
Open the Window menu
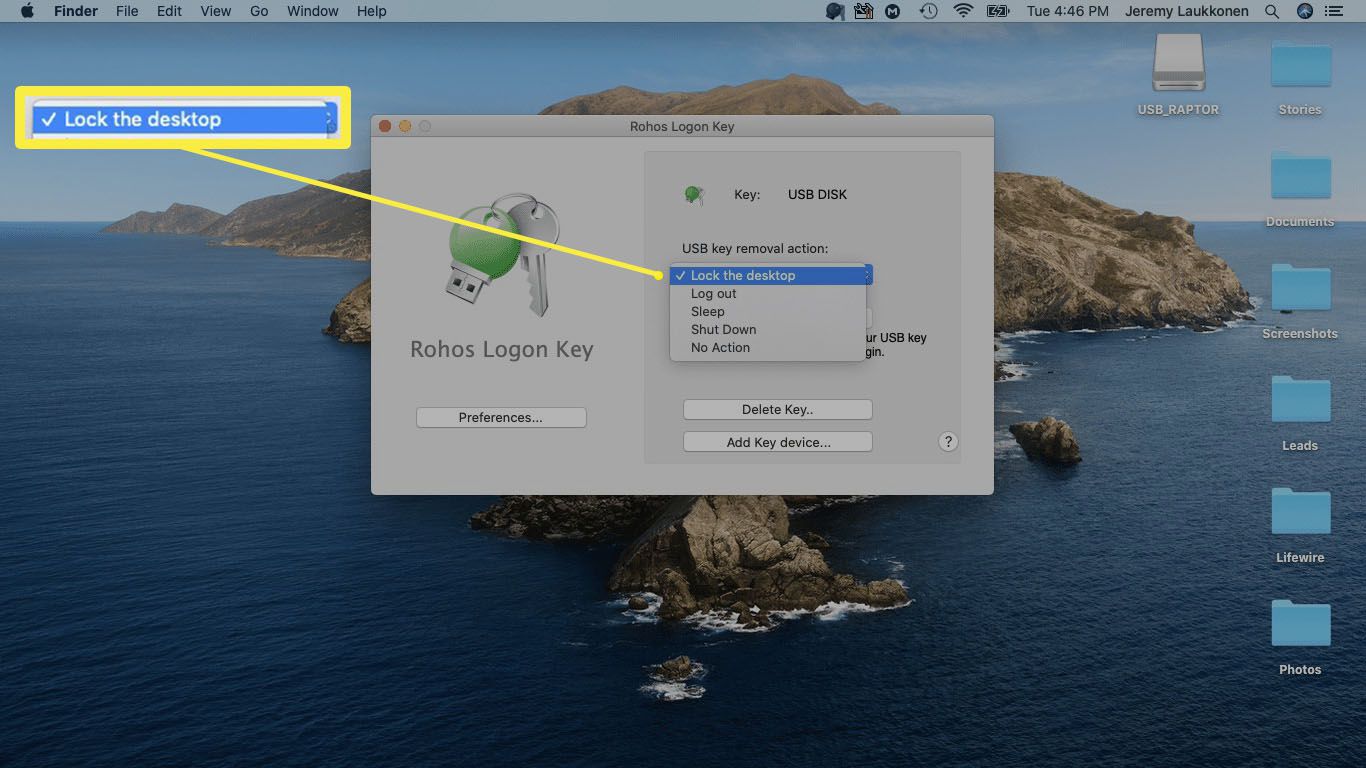click(312, 11)
